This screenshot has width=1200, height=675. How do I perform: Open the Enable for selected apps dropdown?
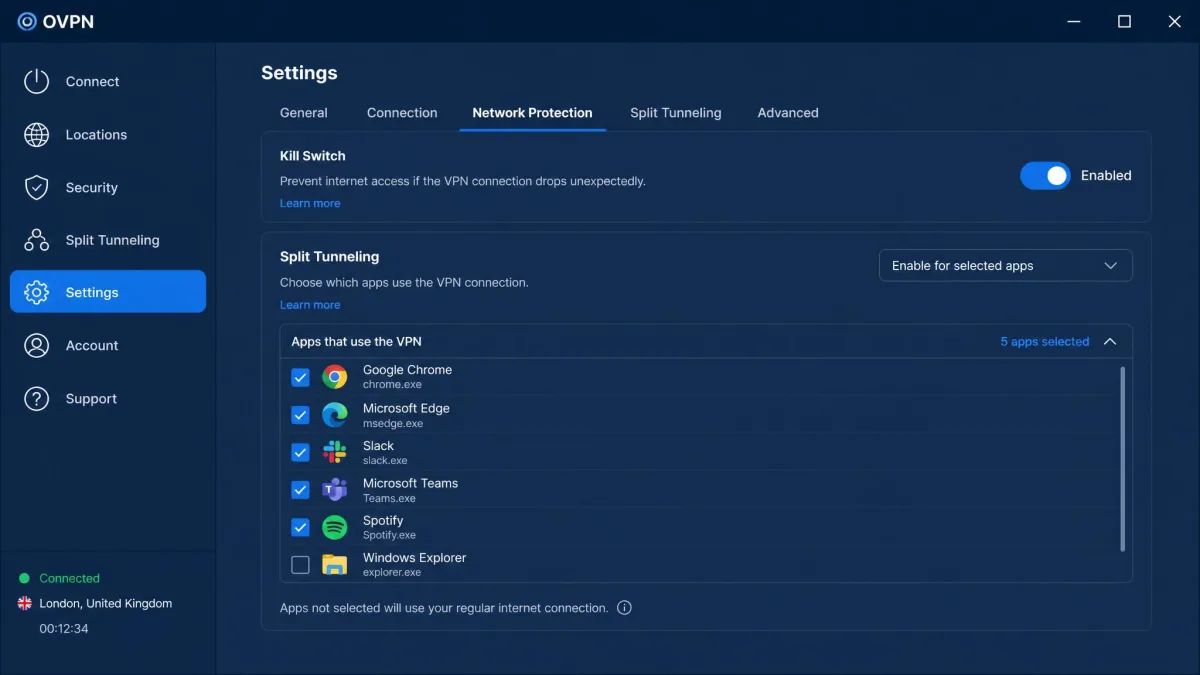click(1005, 266)
